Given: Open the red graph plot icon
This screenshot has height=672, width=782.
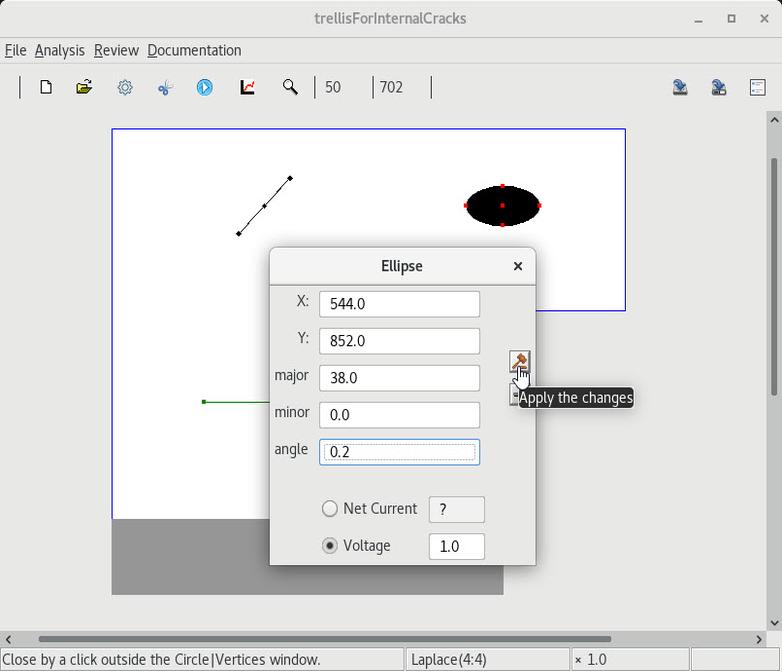Looking at the screenshot, I should [x=247, y=88].
